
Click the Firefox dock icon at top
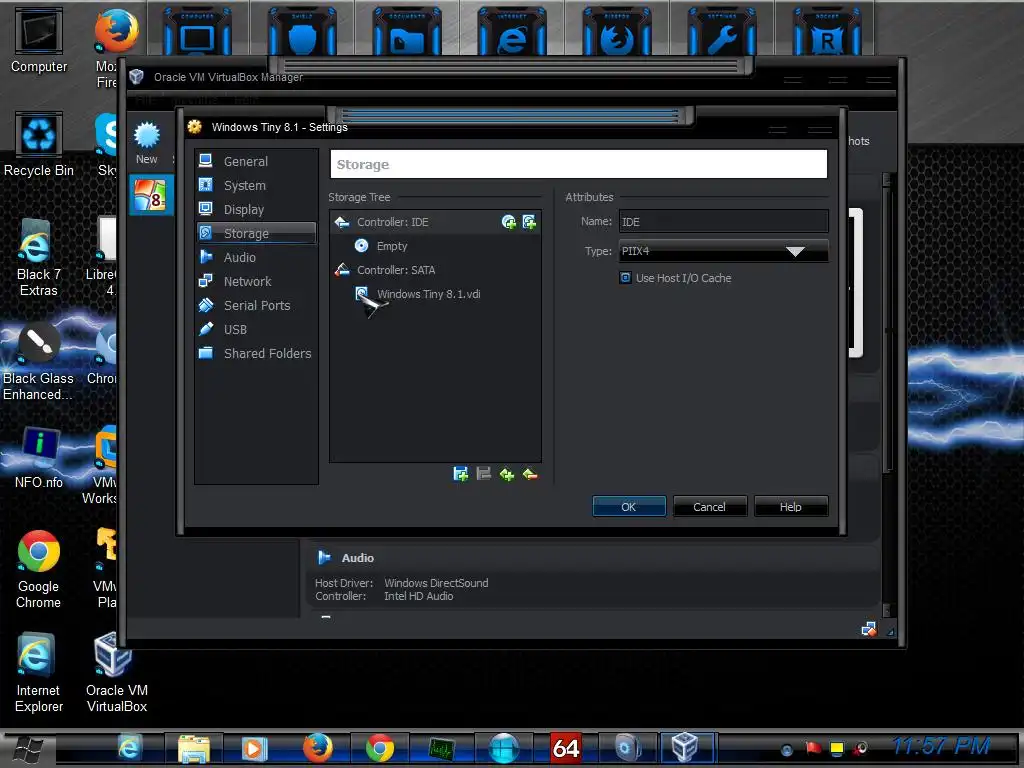tap(616, 33)
